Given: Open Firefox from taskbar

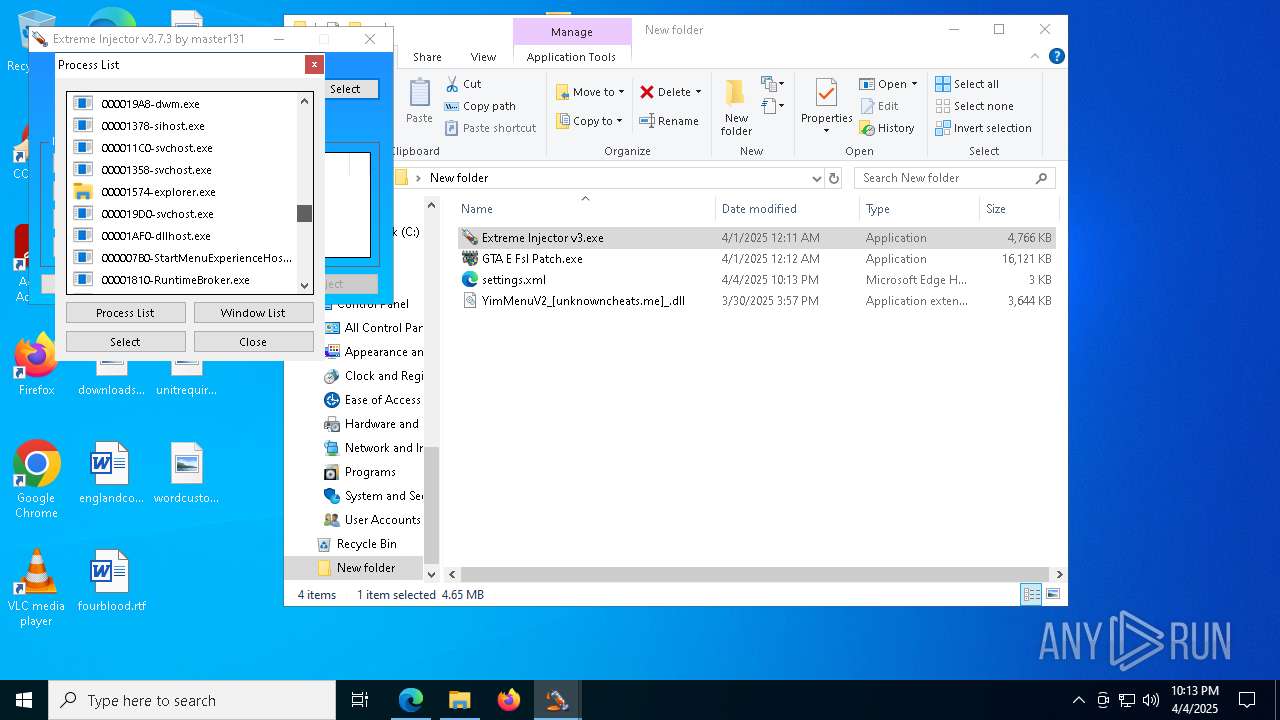Looking at the screenshot, I should pos(509,700).
